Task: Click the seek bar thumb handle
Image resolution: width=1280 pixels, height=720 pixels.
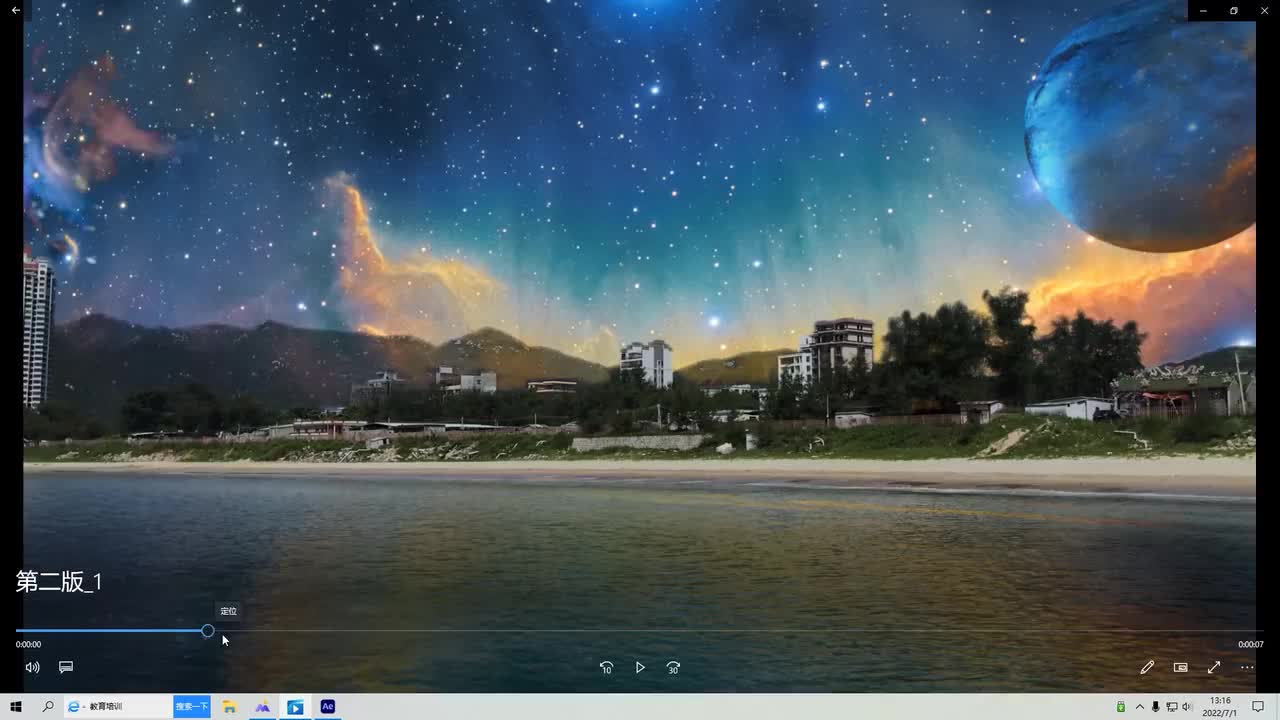Action: click(x=207, y=631)
